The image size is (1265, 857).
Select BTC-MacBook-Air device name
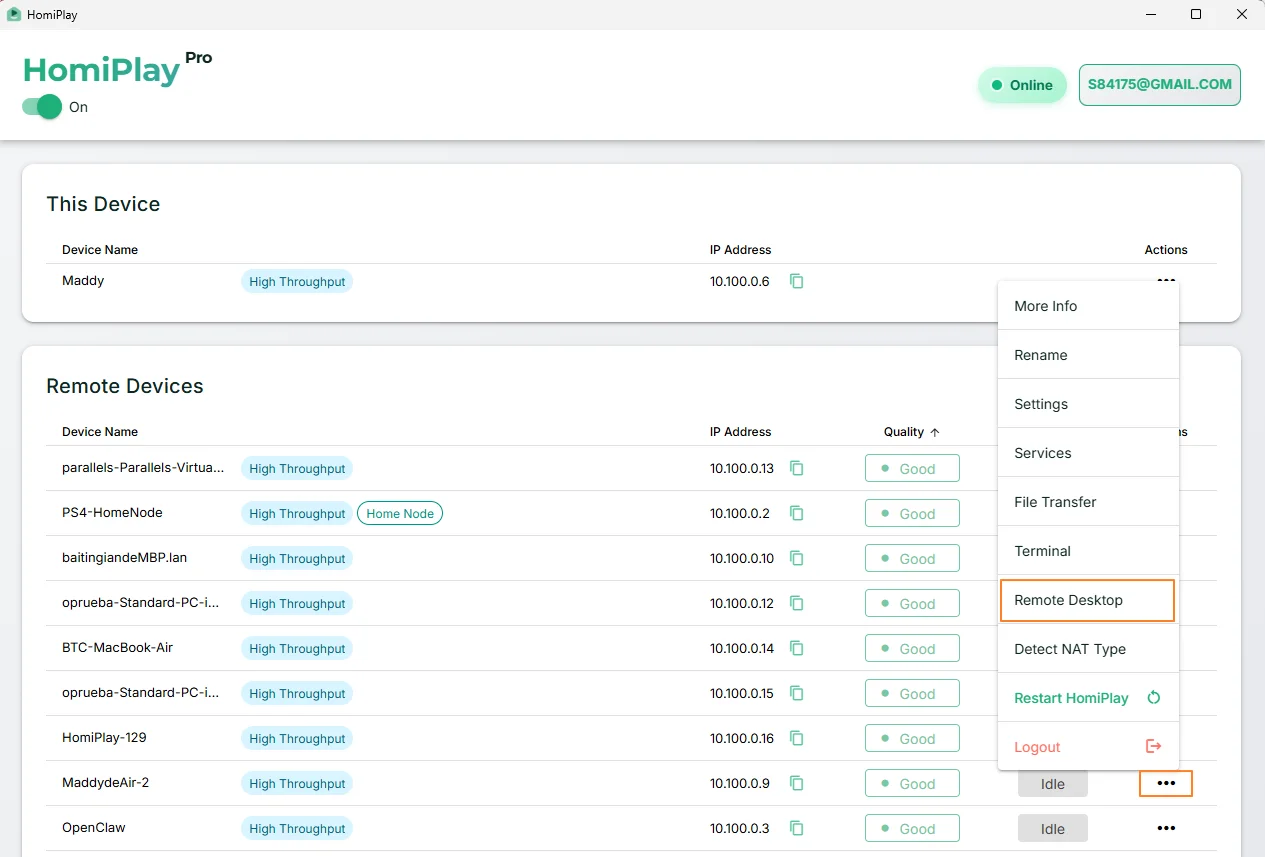pos(117,647)
